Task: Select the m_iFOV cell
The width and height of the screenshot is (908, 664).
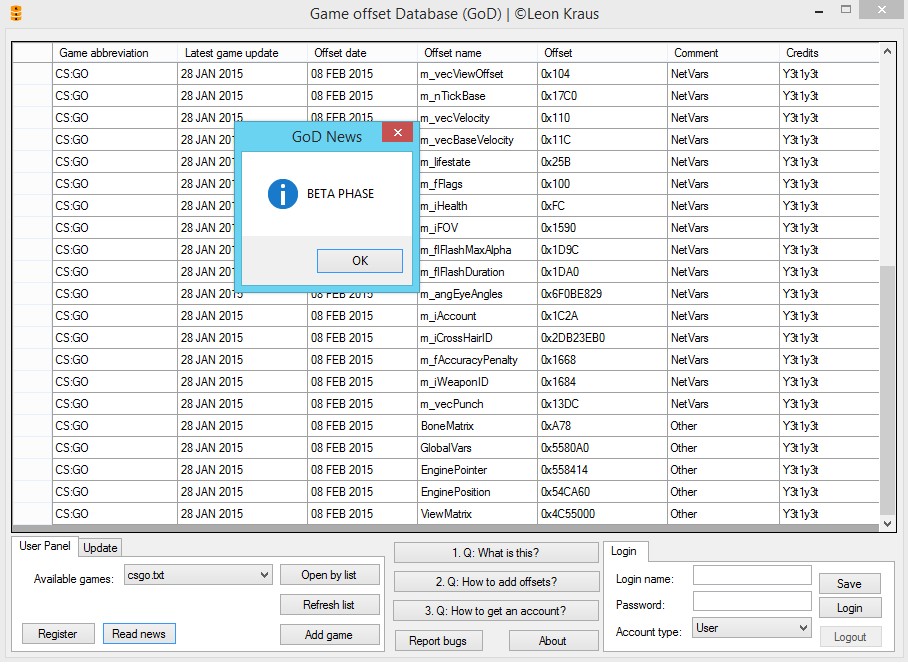Action: (x=477, y=228)
